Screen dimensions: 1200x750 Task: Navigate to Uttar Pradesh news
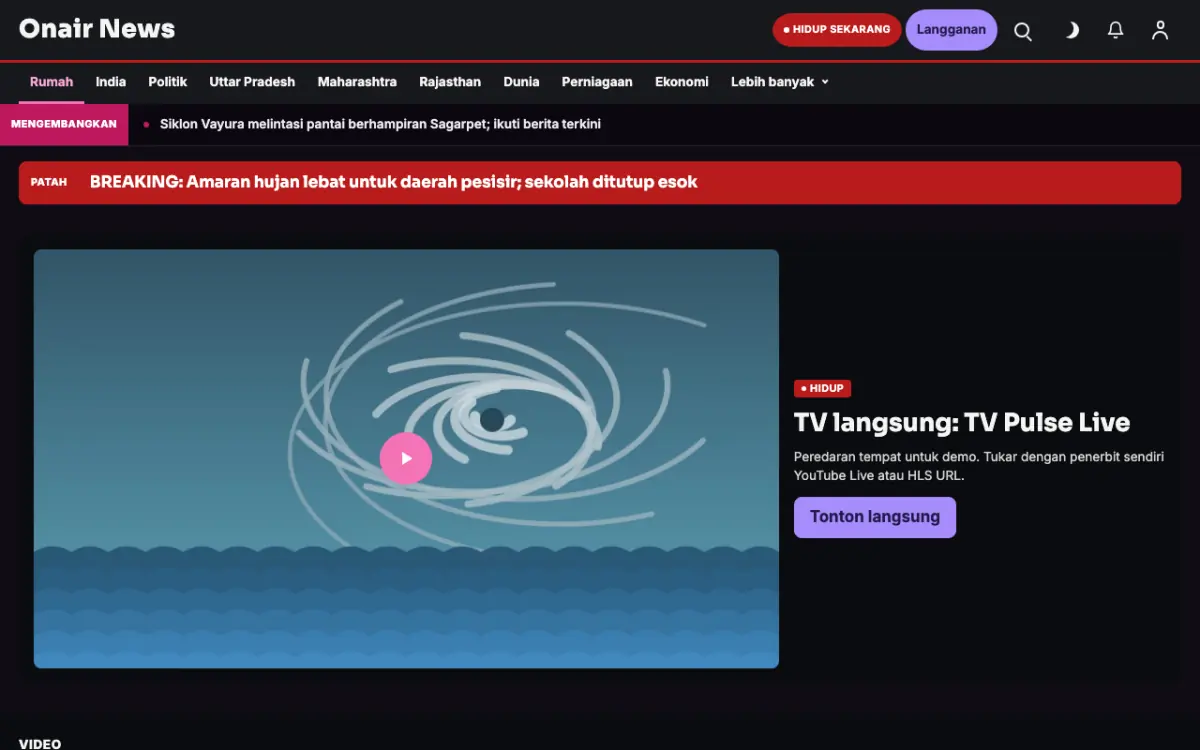point(252,82)
